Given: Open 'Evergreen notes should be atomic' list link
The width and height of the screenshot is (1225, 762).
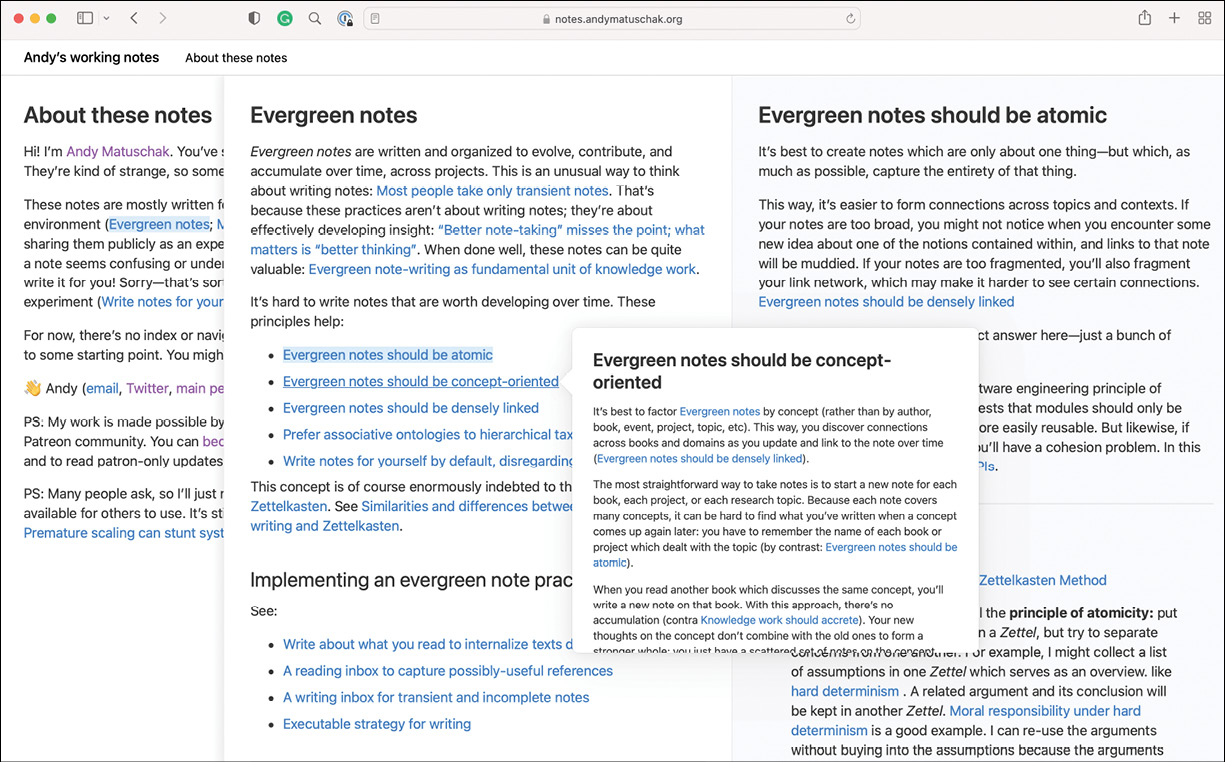Looking at the screenshot, I should 387,355.
